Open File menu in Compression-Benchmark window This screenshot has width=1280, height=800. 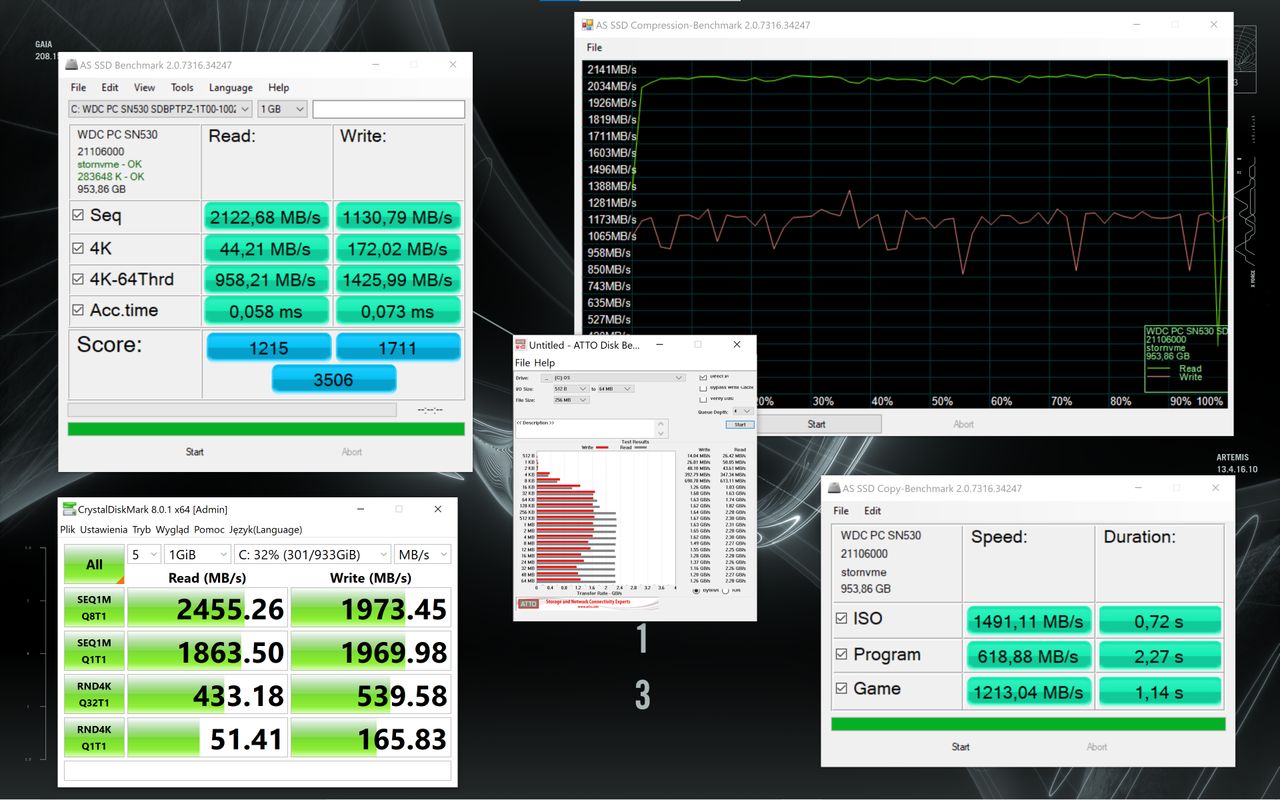(594, 47)
